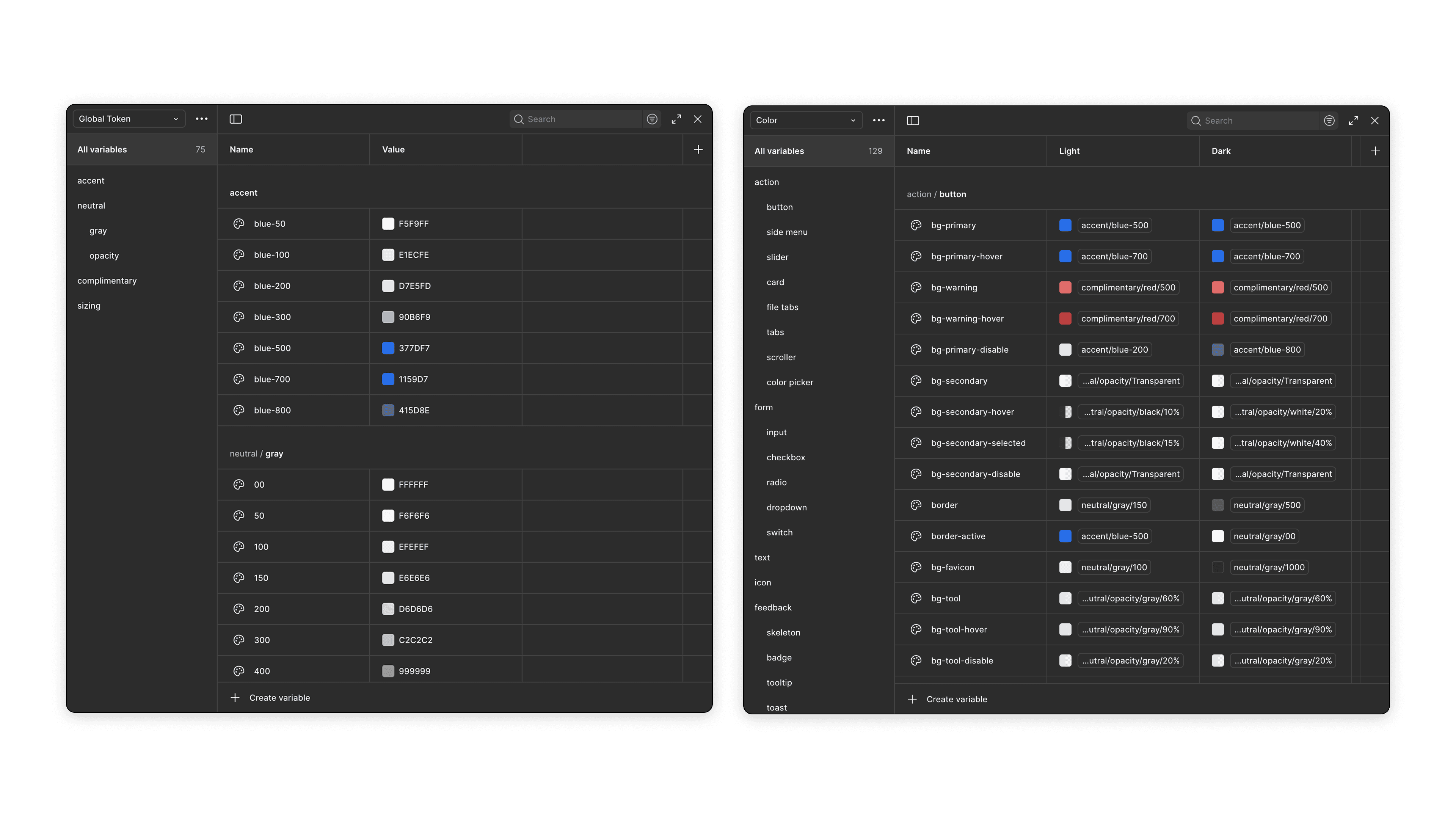Select the color picker group
This screenshot has height=819, width=1456.
point(789,382)
